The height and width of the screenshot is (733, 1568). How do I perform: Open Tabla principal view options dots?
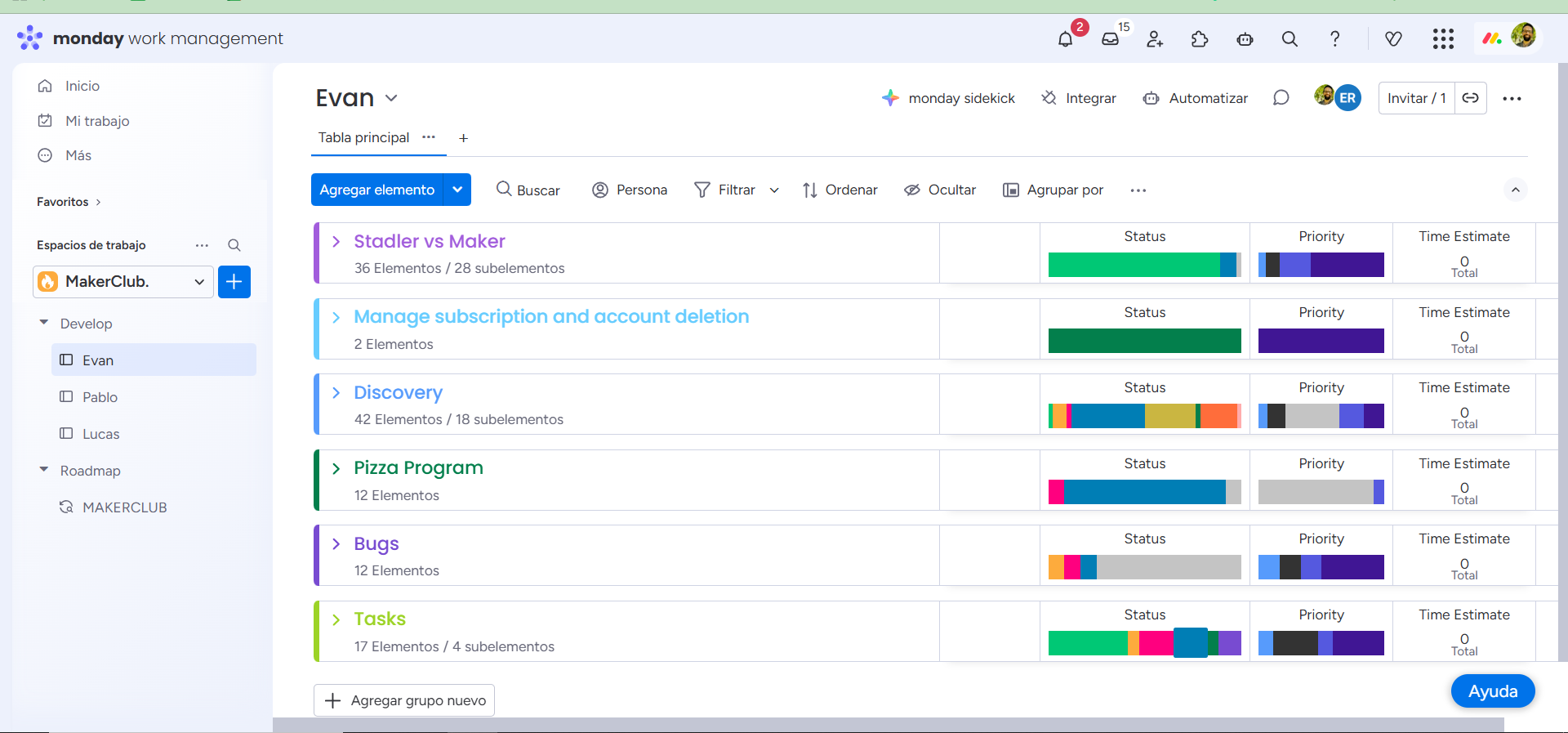[429, 137]
